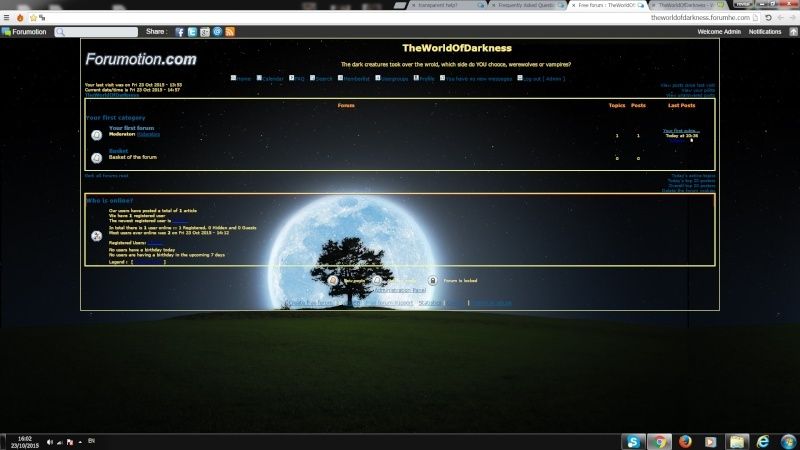View posts since last visit
Screen dimensions: 800x450
pos(688,85)
